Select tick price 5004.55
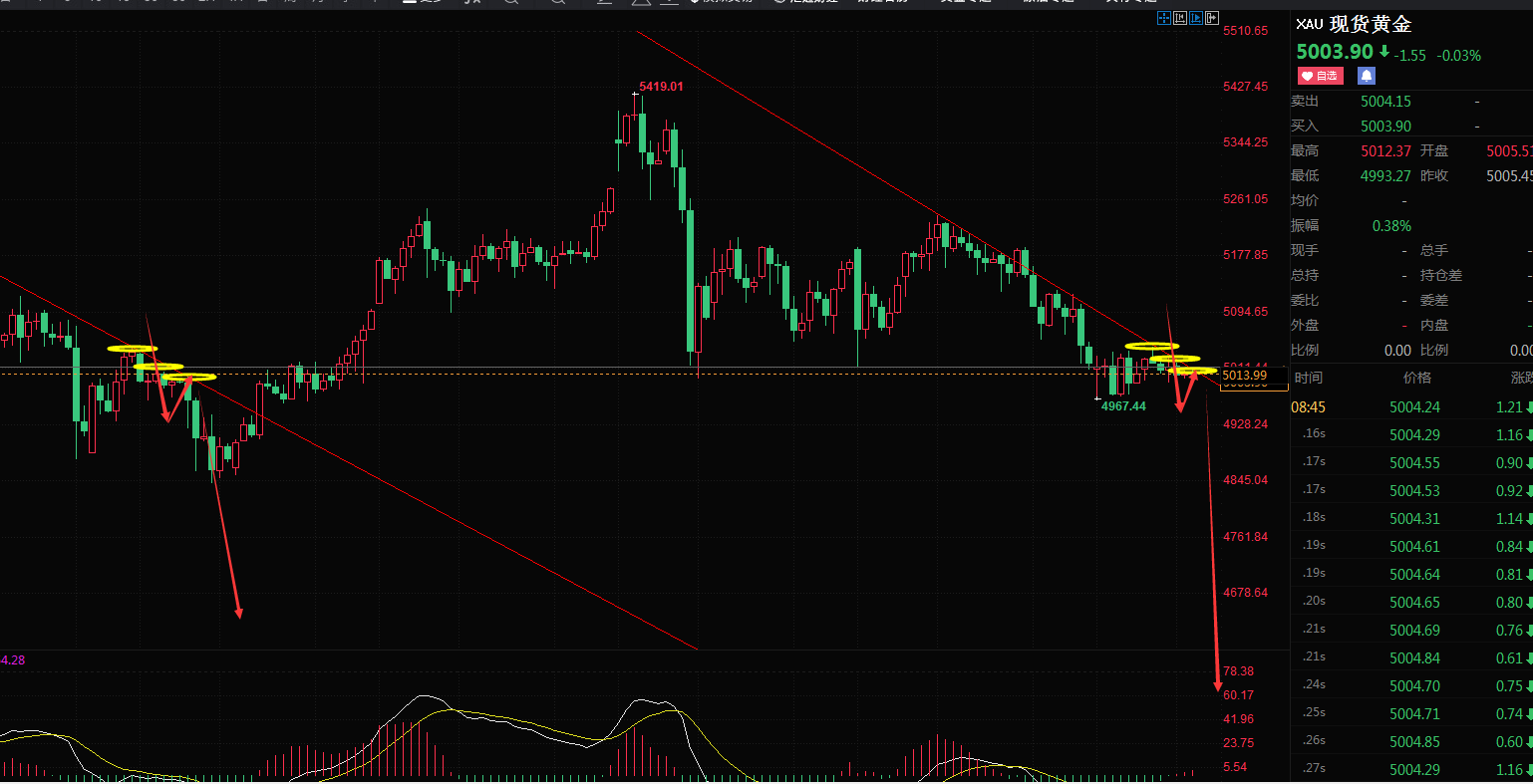 (x=1414, y=463)
